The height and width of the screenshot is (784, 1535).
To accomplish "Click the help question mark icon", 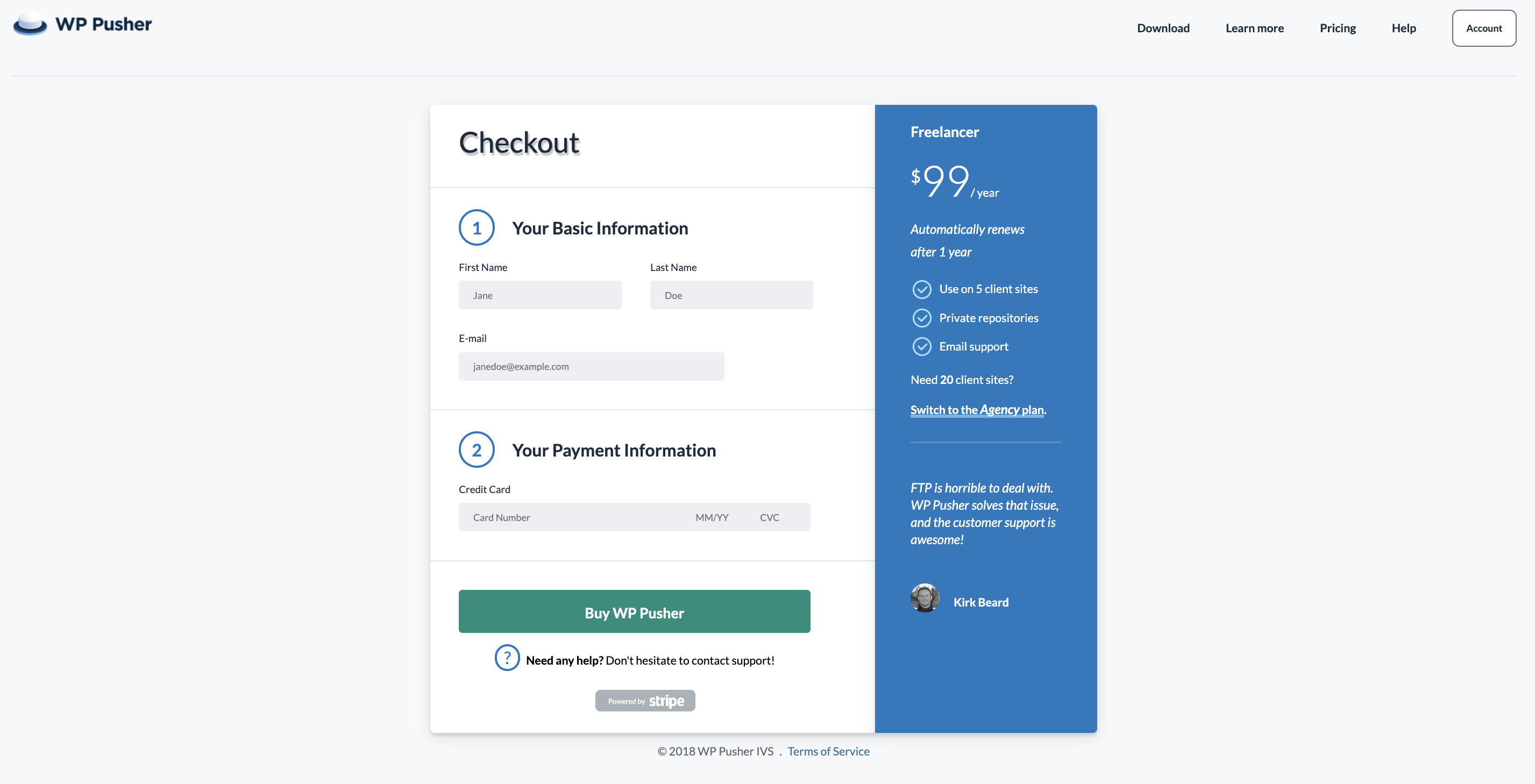I will coord(507,658).
